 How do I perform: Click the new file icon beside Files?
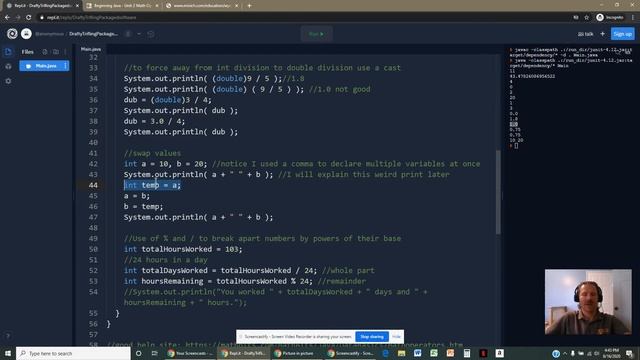45,52
